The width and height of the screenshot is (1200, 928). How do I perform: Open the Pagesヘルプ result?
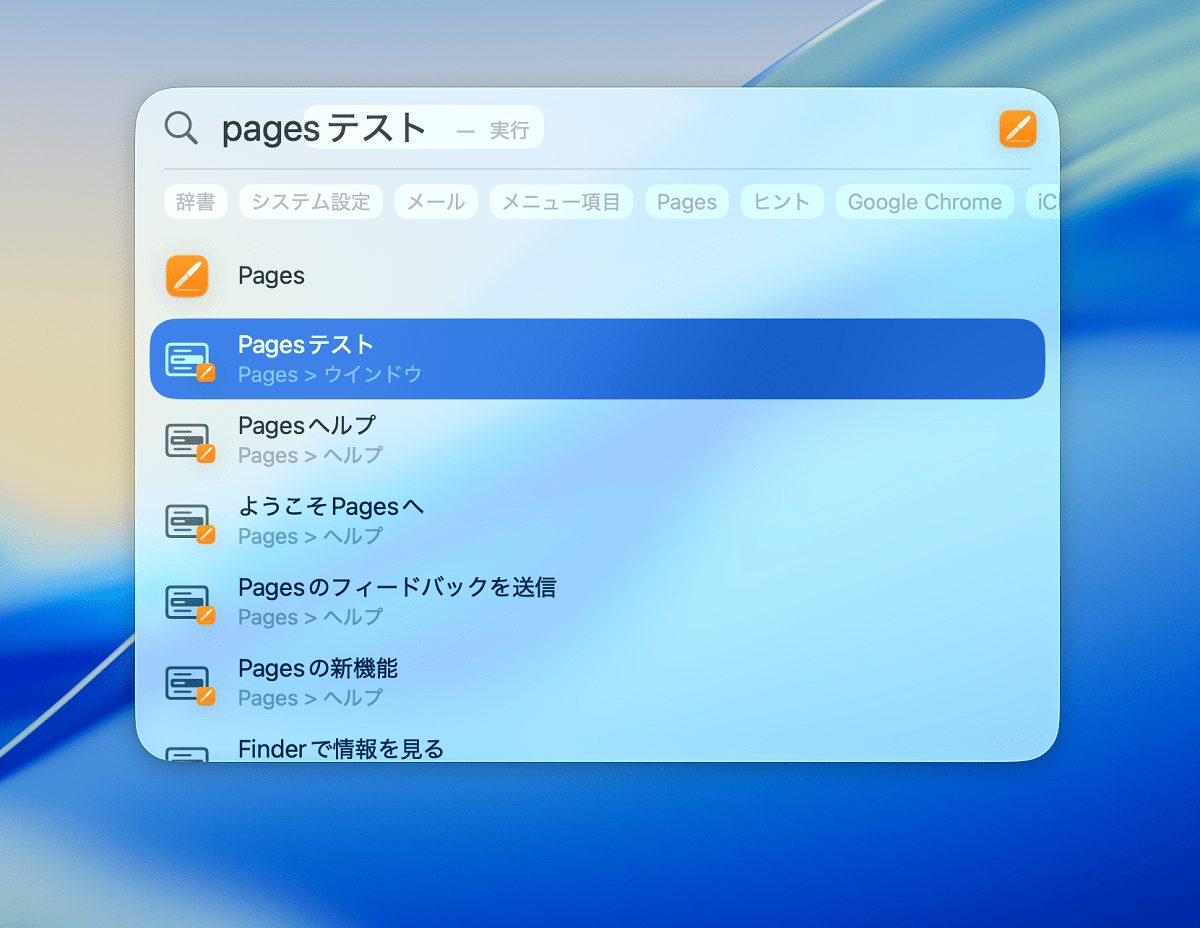597,440
